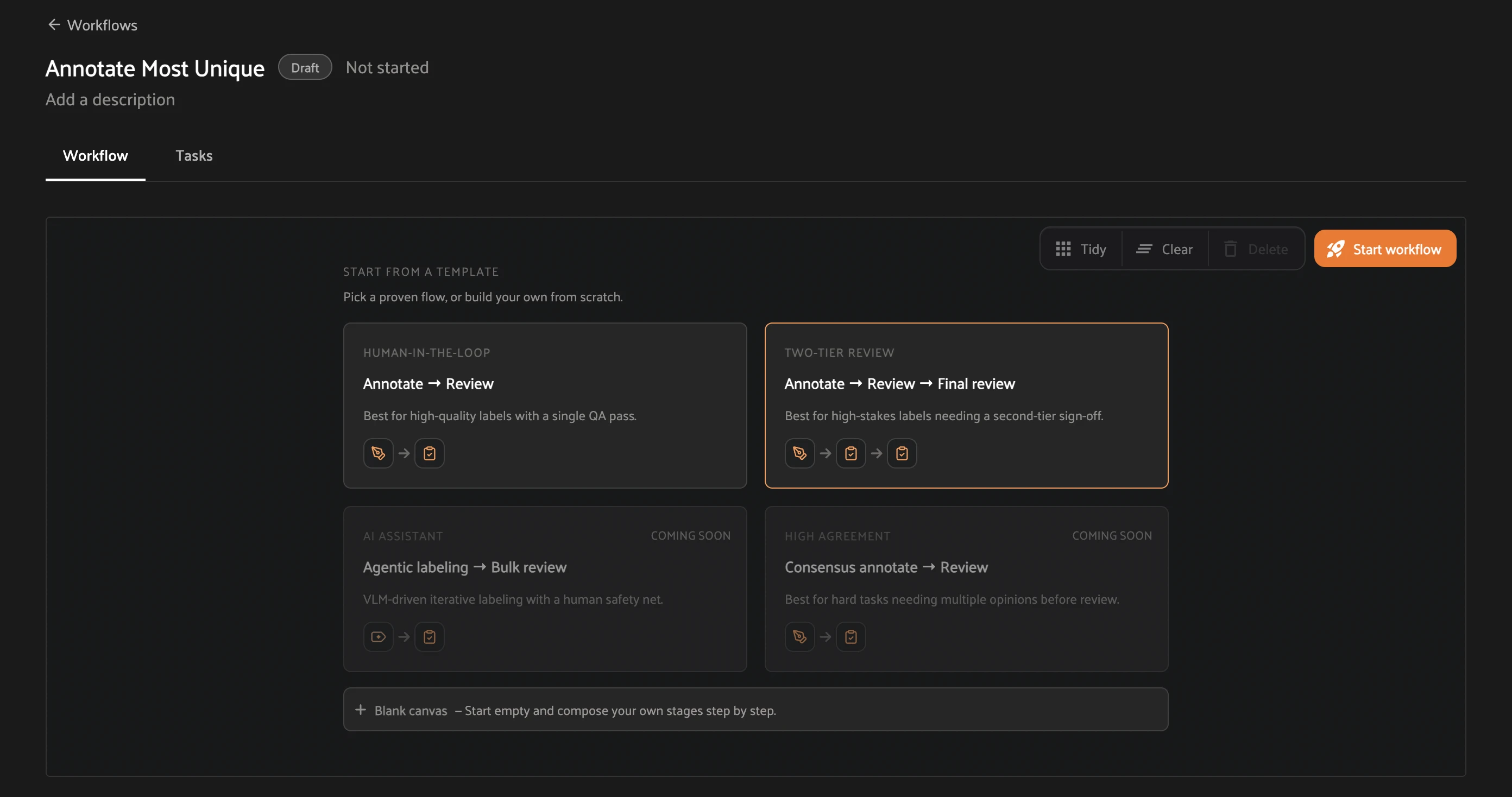The image size is (1512, 797).
Task: Click the Clear lines icon
Action: click(1143, 249)
